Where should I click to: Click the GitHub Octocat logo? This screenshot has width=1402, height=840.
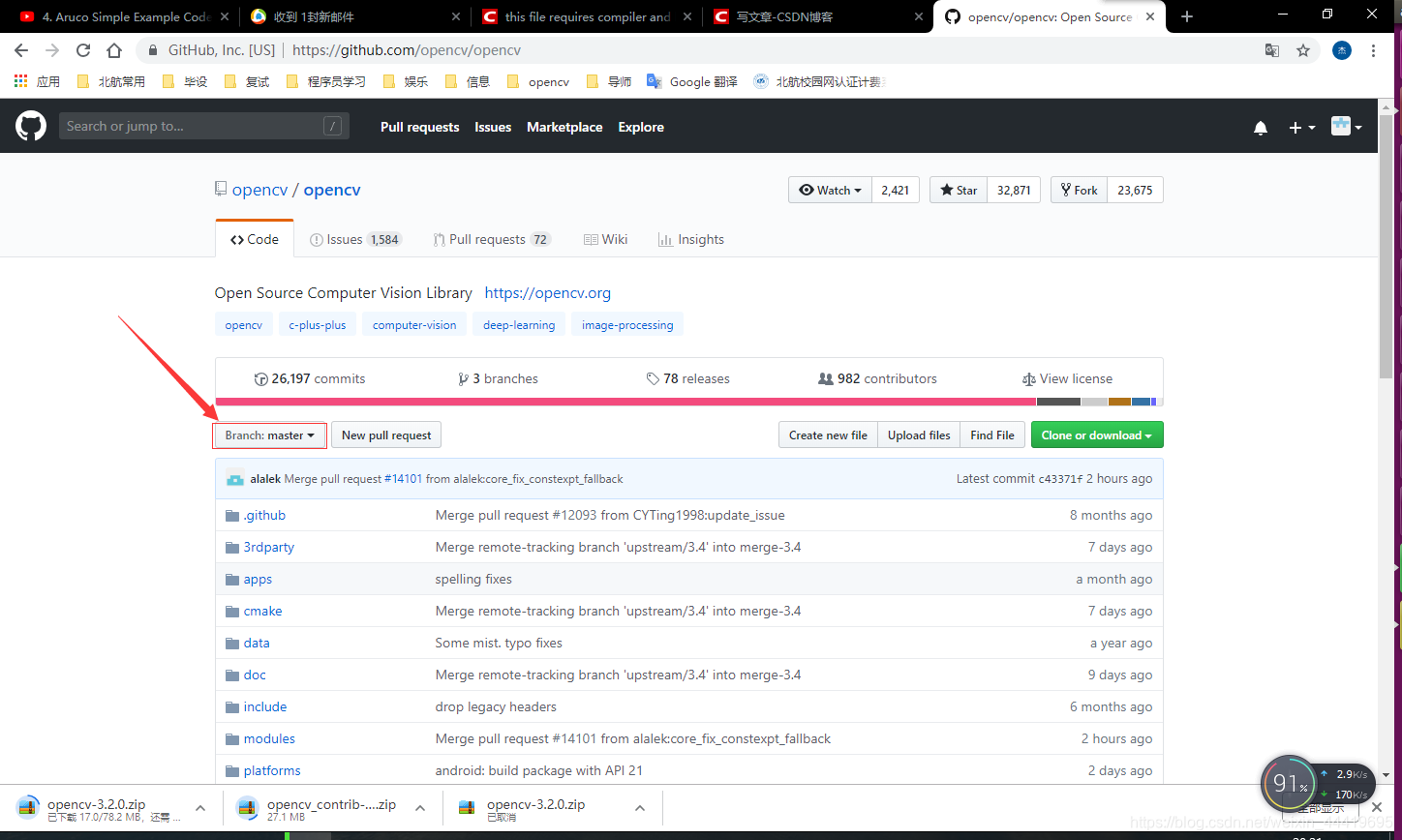31,126
